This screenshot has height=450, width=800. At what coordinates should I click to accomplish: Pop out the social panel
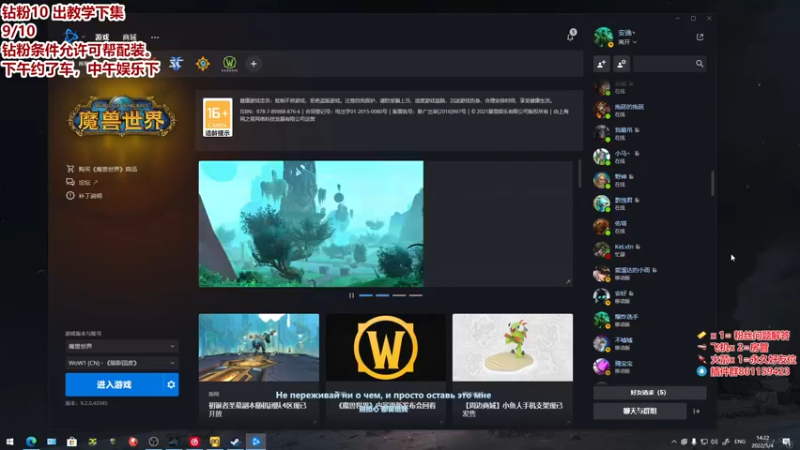click(700, 37)
